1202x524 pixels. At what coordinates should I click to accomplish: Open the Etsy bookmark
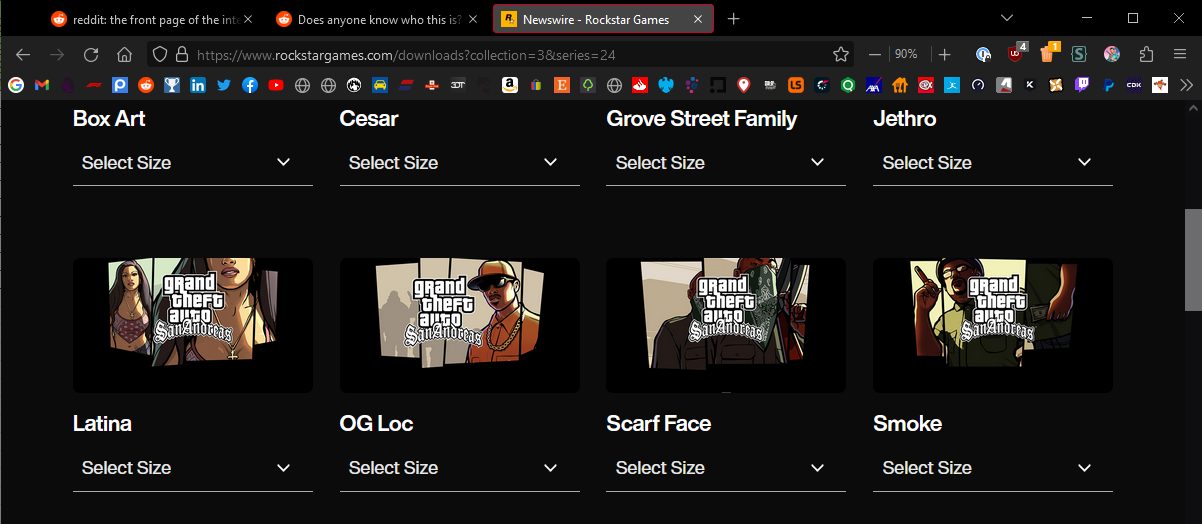tap(562, 85)
